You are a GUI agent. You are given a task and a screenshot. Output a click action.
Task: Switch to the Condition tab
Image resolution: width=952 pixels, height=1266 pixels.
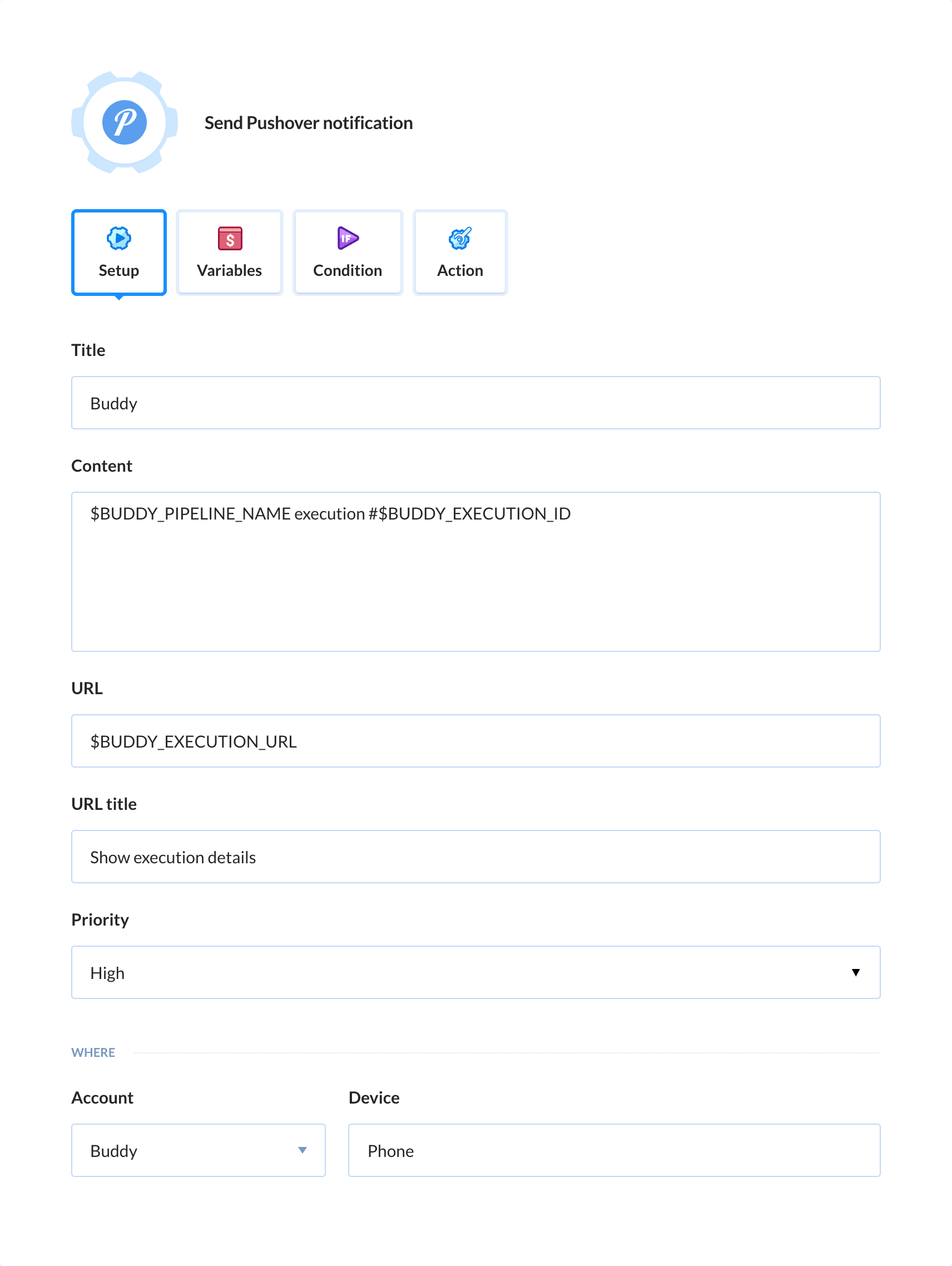348,253
